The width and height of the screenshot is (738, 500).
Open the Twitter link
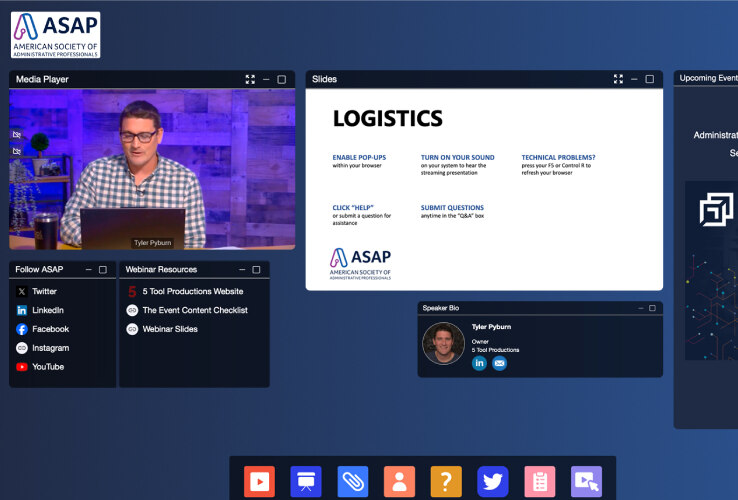pos(44,291)
